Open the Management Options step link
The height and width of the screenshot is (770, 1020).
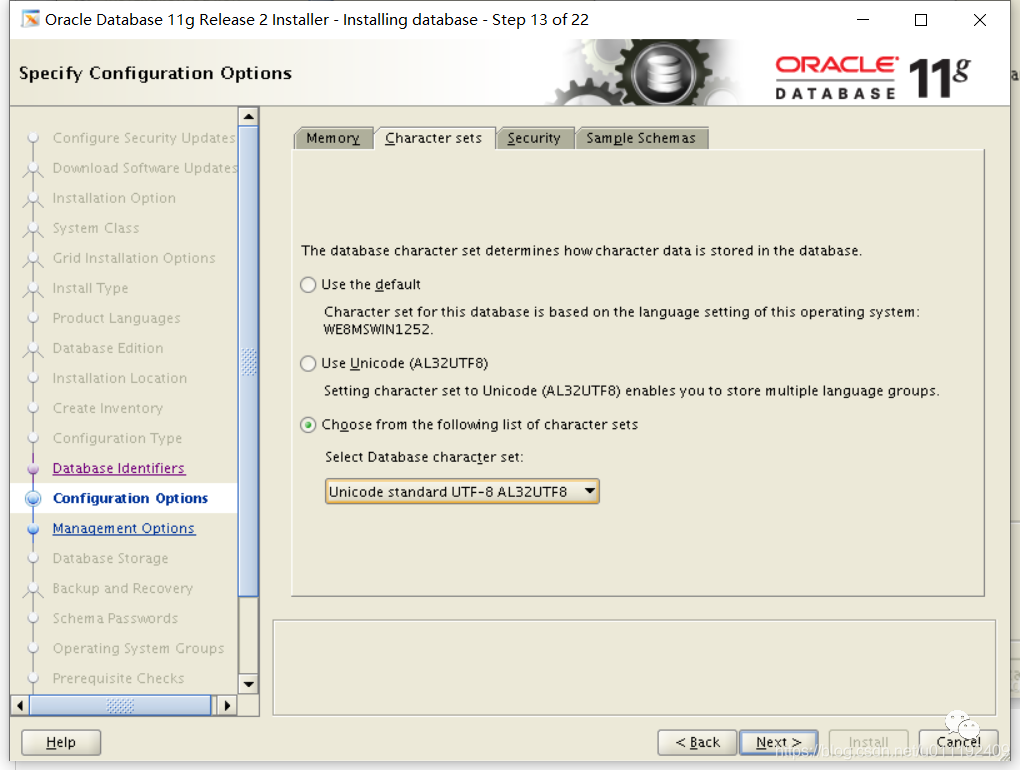coord(124,528)
